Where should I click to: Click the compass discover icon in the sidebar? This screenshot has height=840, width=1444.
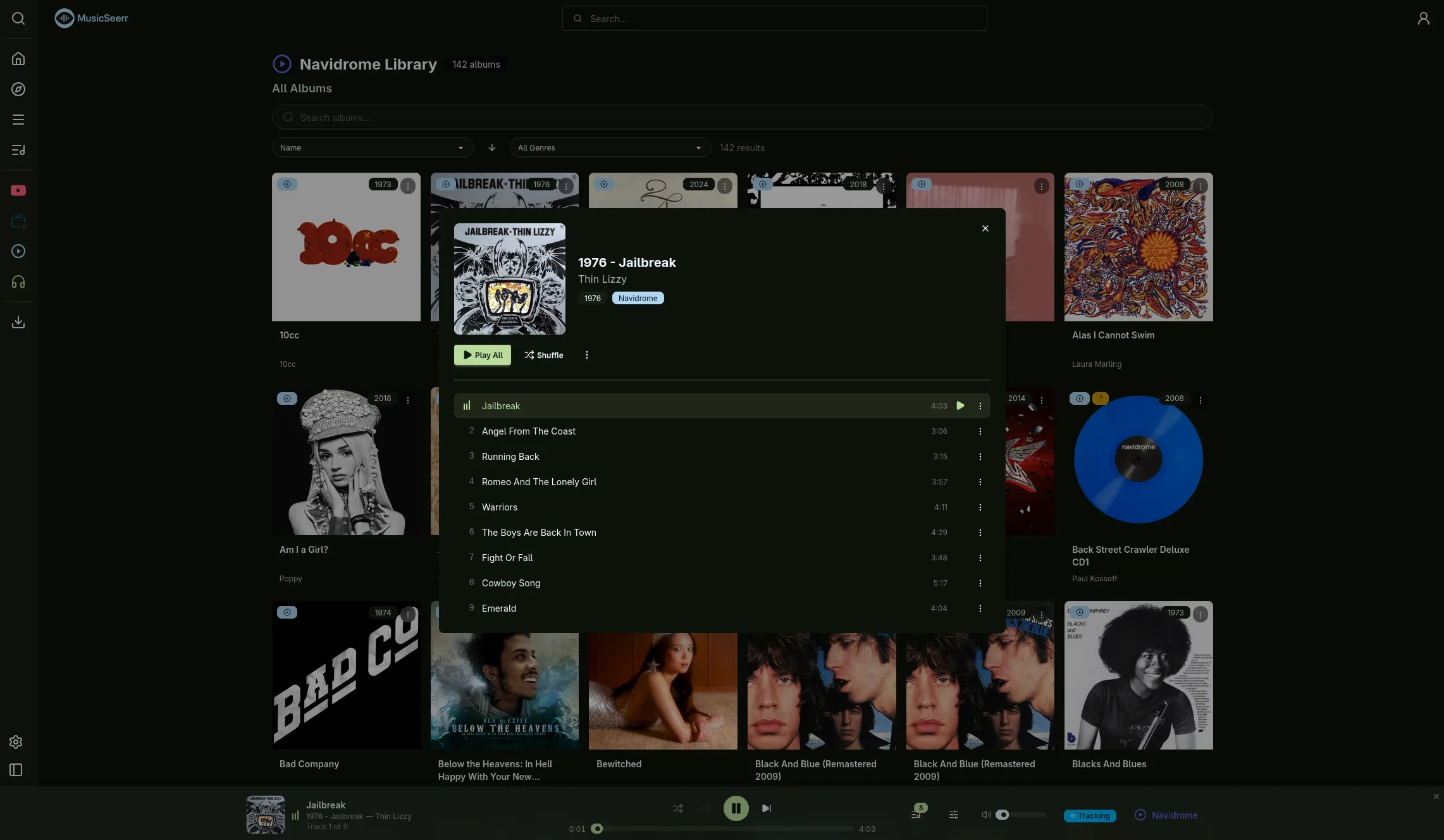18,89
